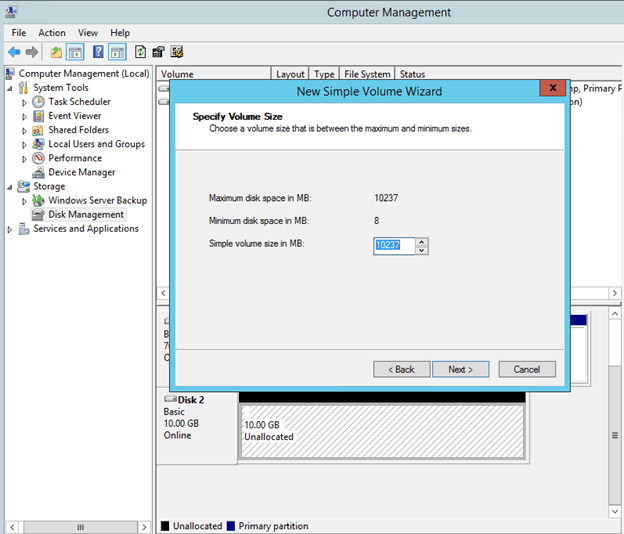
Task: Click the simple volume size input field
Action: [x=393, y=245]
